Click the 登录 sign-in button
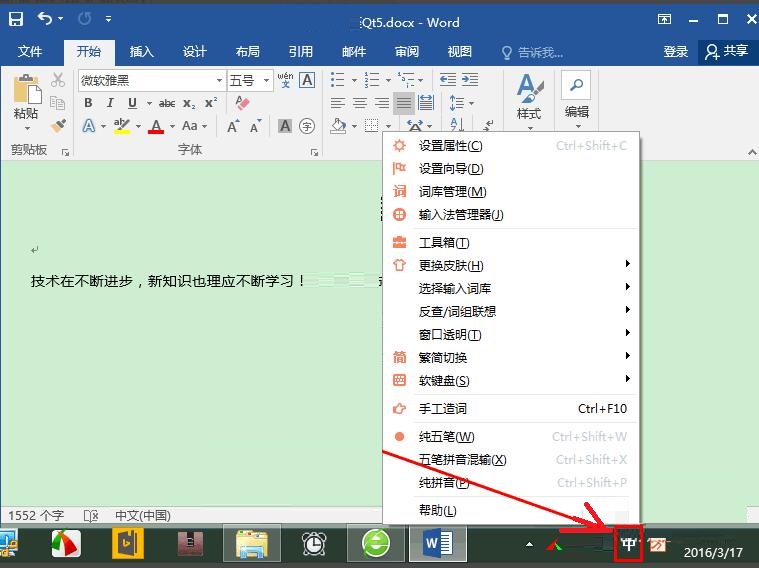The image size is (759, 568). [x=675, y=51]
